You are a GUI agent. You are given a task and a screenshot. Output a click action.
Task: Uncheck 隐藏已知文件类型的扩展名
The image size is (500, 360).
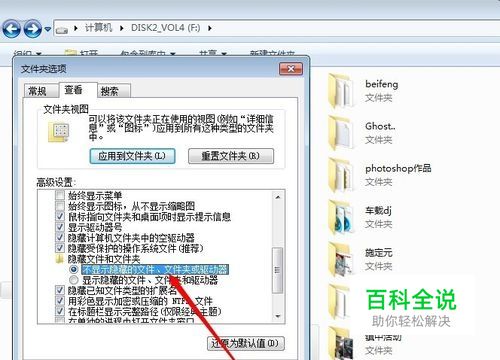(x=60, y=290)
